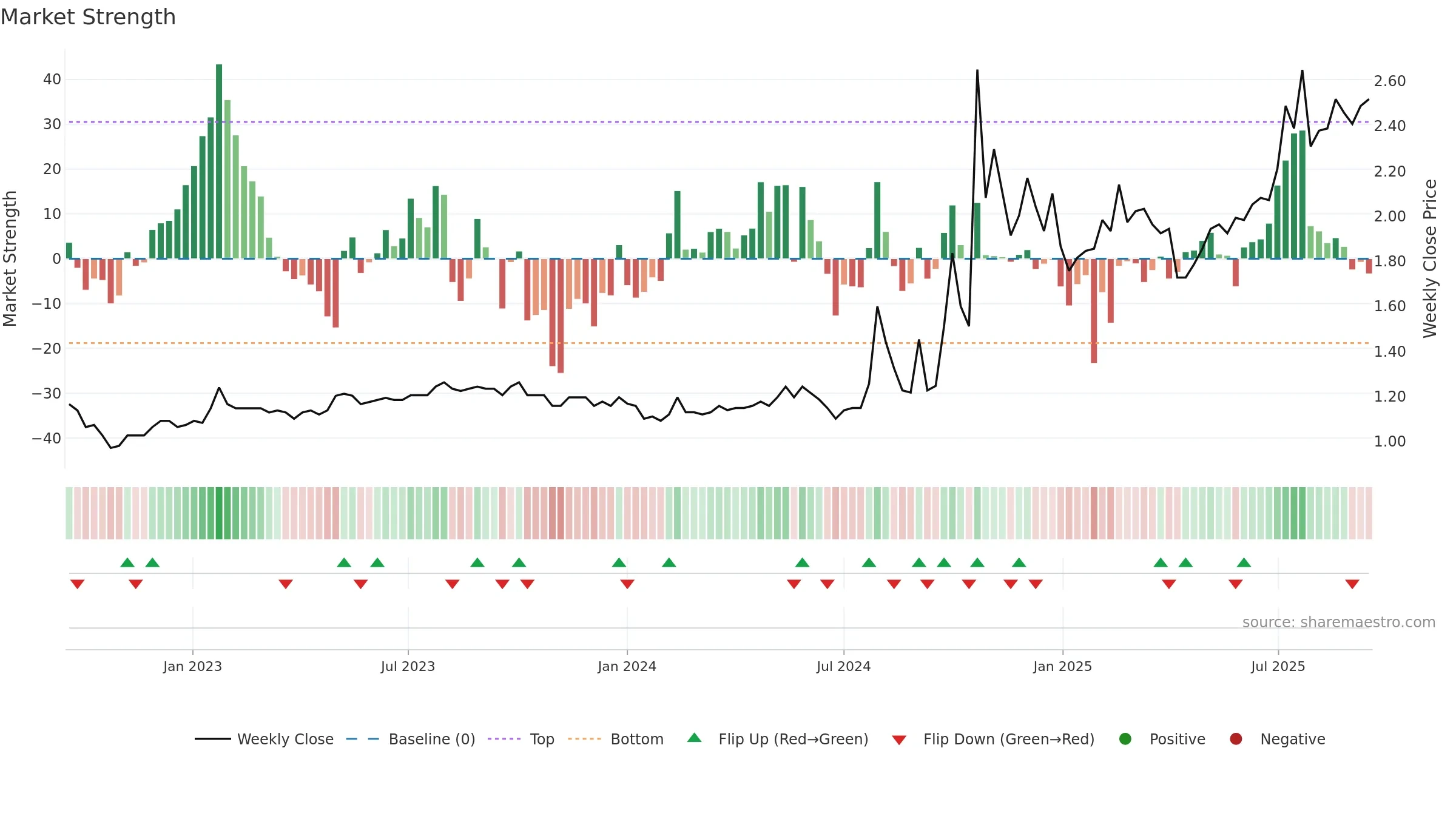
Task: Click the −40 strength axis tick label
Action: (x=47, y=438)
